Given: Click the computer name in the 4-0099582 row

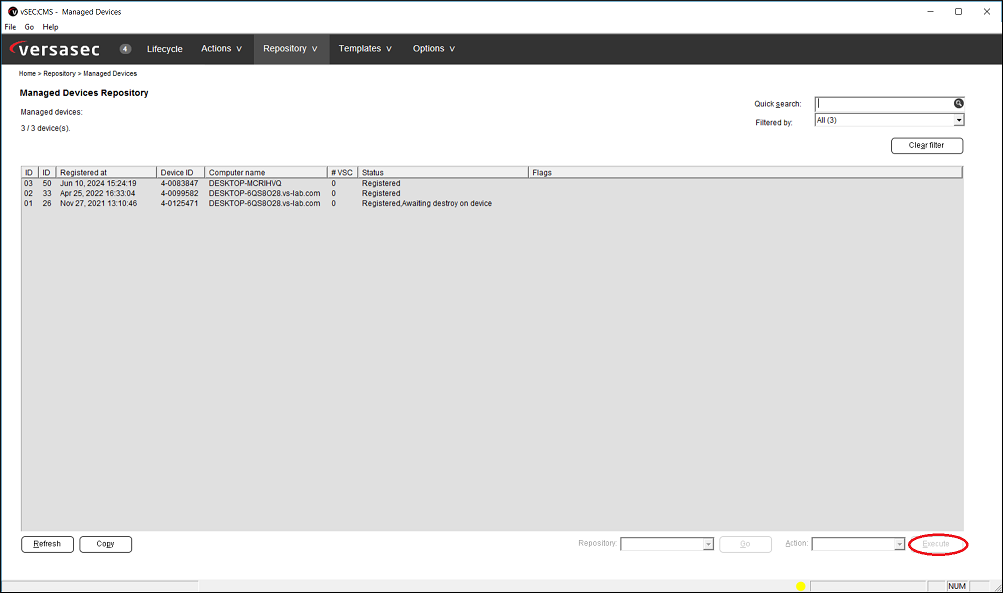Looking at the screenshot, I should (x=264, y=193).
